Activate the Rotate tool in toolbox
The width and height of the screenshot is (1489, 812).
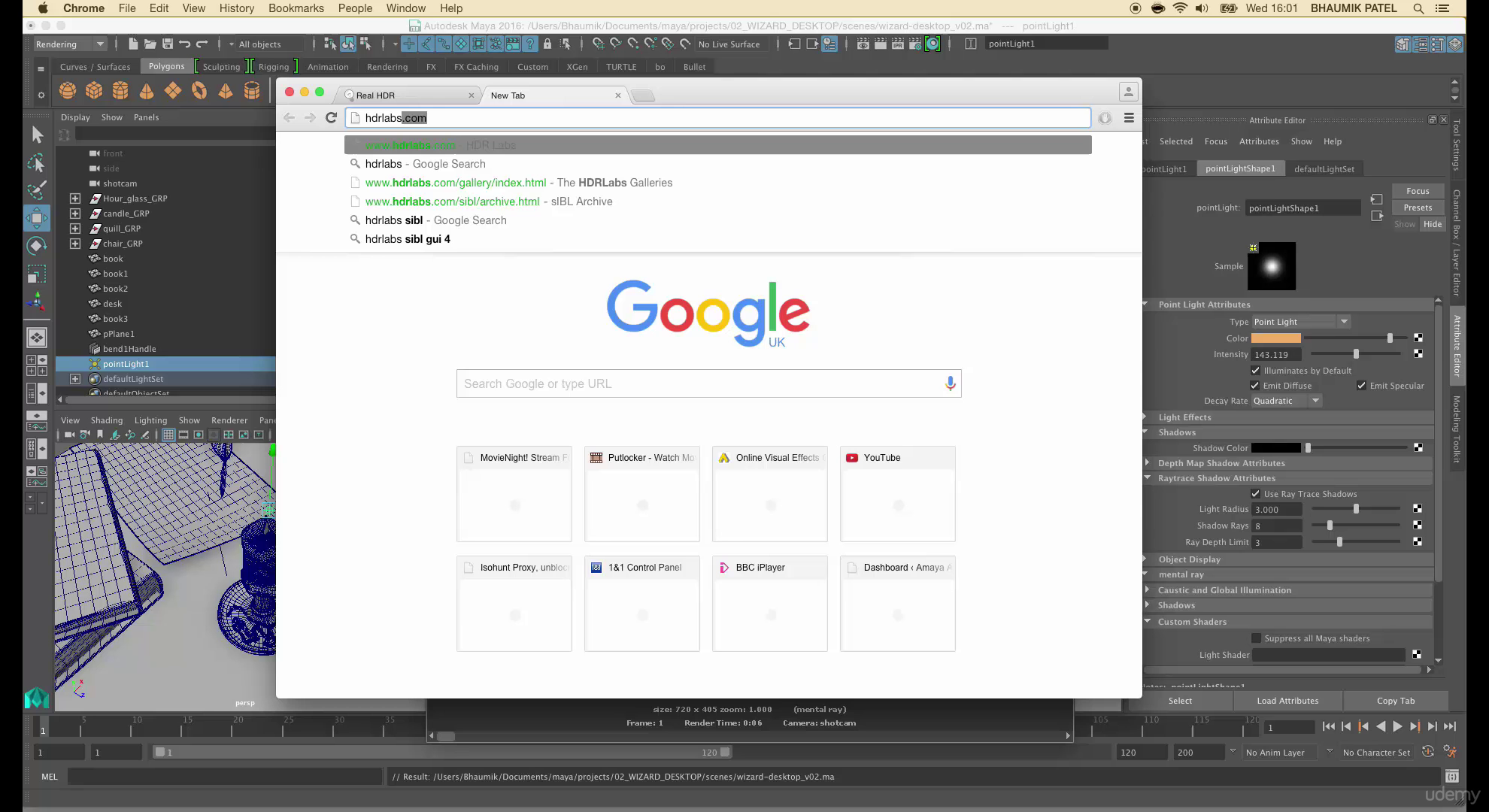[x=37, y=246]
